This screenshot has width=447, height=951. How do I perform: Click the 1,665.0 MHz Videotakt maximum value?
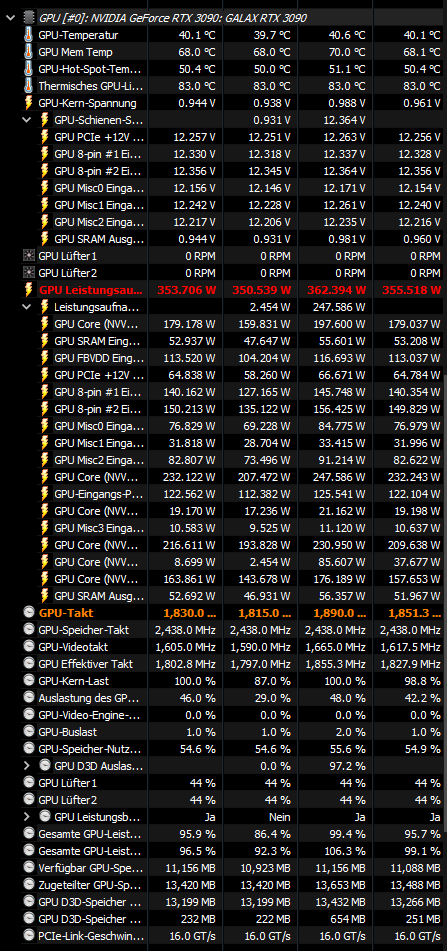tap(337, 647)
